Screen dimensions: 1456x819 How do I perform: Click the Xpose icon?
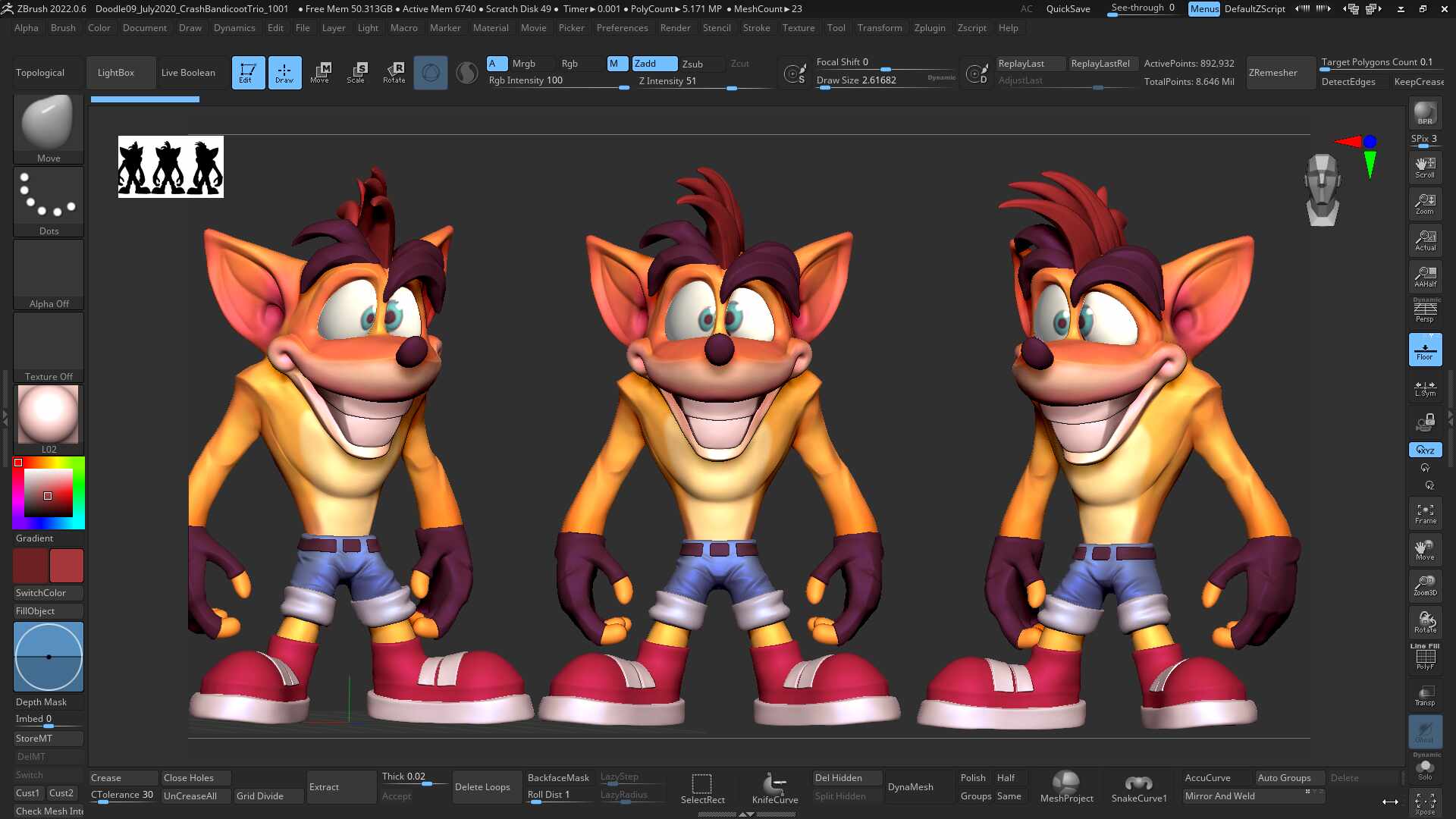[1425, 804]
